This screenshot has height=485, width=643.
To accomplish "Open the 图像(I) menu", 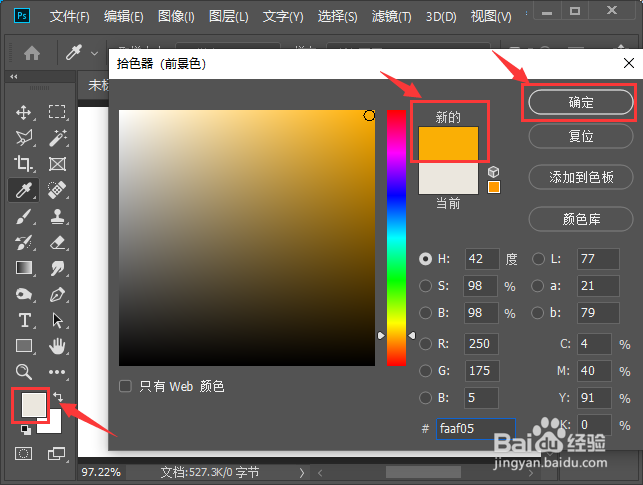I will (176, 17).
